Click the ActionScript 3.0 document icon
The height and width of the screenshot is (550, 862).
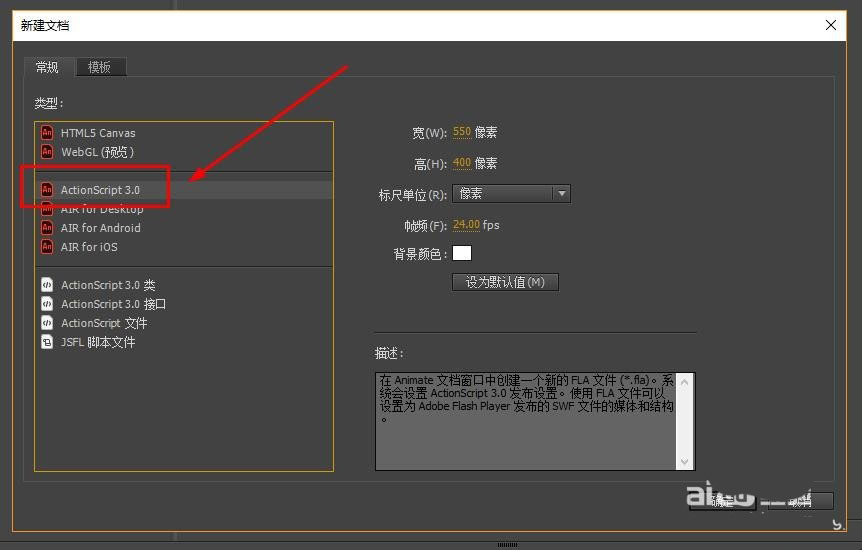tap(47, 189)
